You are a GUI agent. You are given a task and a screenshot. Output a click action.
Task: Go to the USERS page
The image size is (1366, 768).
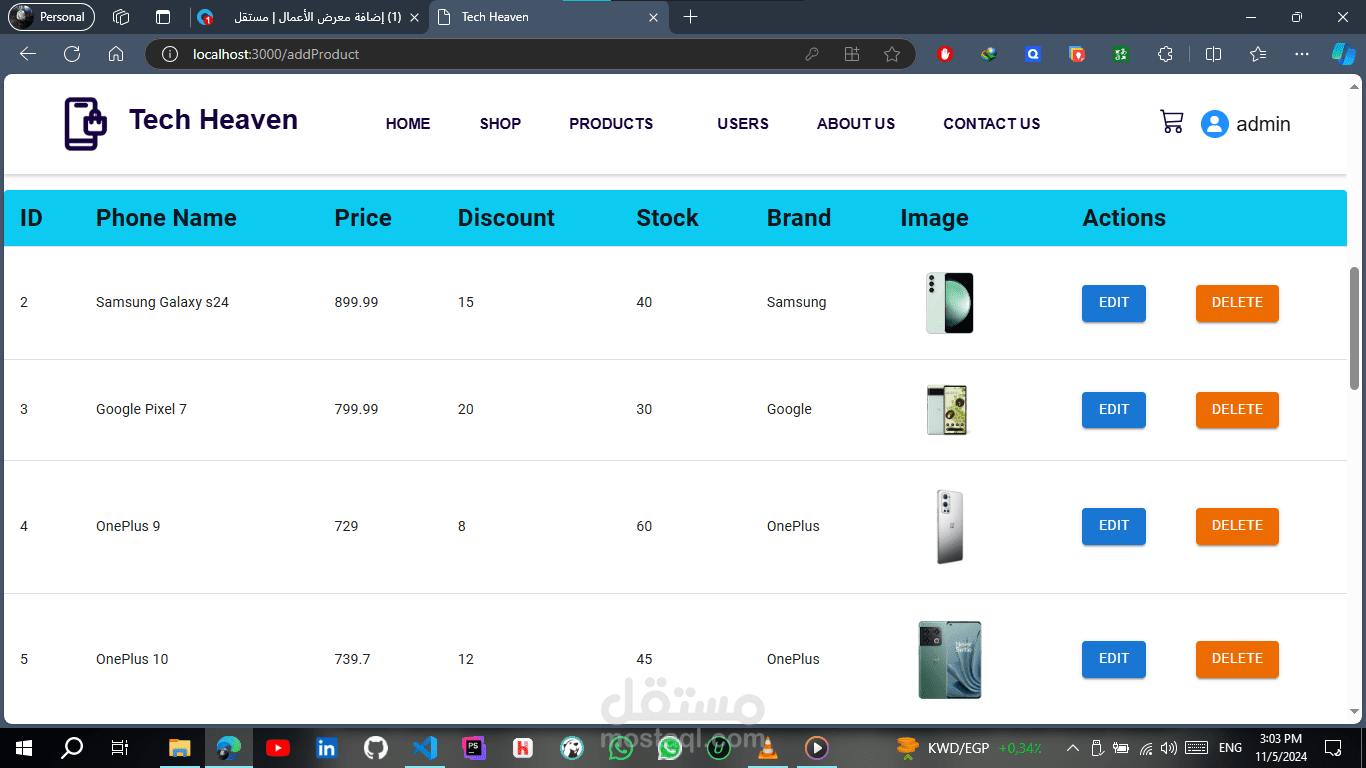click(743, 124)
